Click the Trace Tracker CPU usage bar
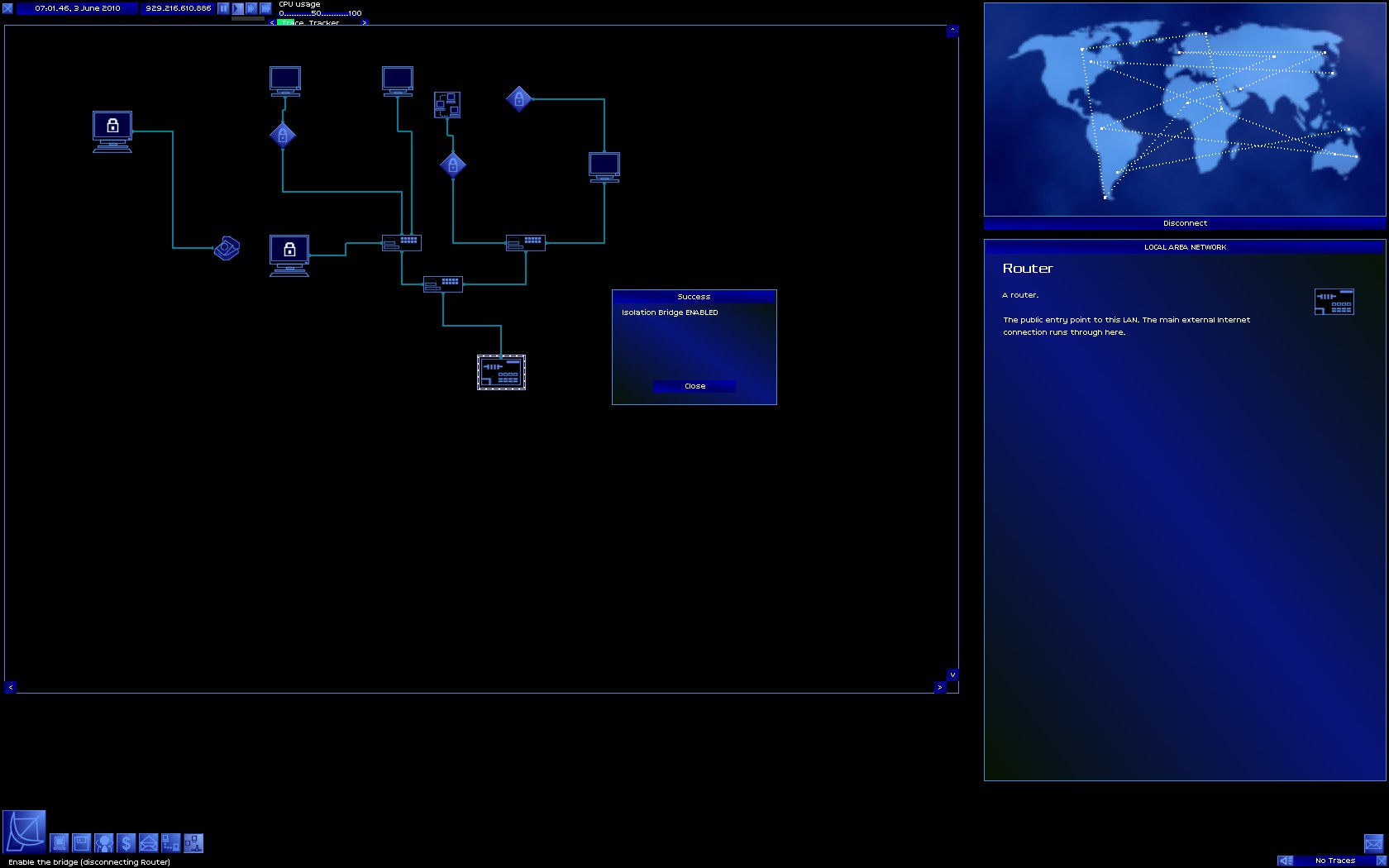Viewport: 1389px width, 868px height. click(318, 23)
